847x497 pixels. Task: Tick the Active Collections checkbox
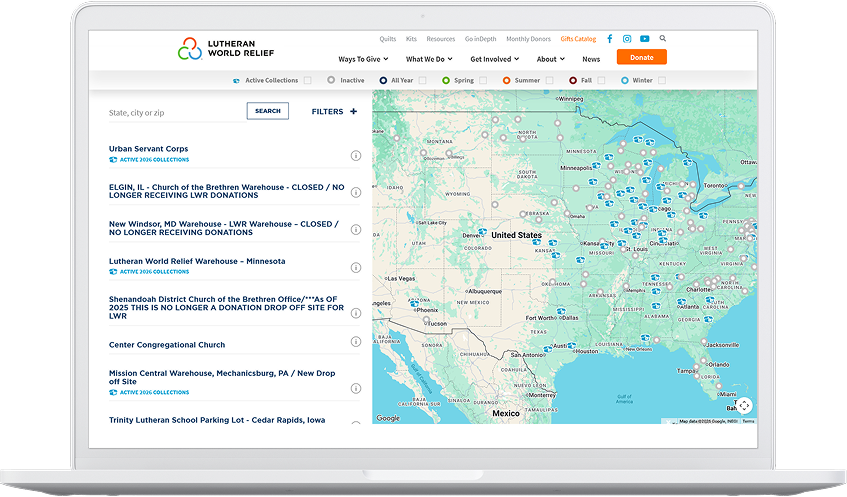[x=307, y=80]
